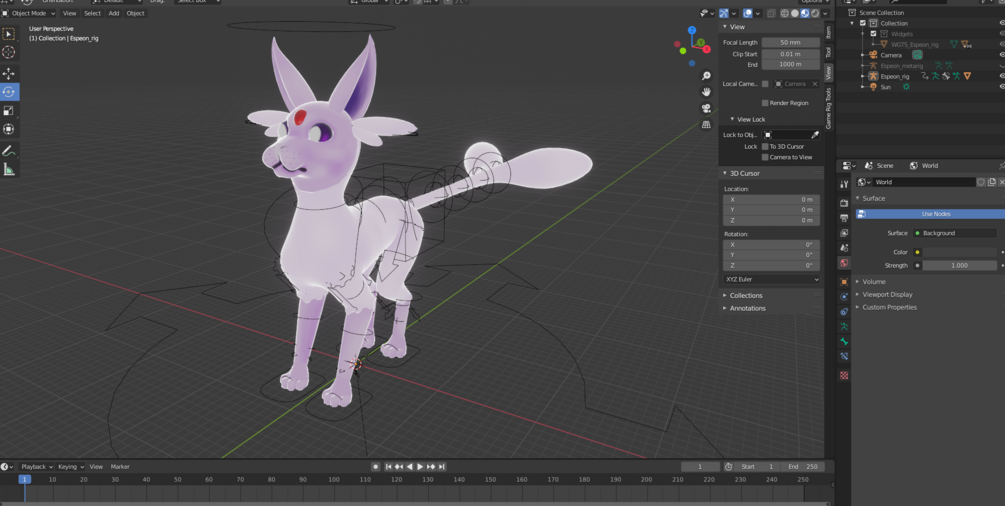Toggle the gizmo visibility button

(x=724, y=13)
